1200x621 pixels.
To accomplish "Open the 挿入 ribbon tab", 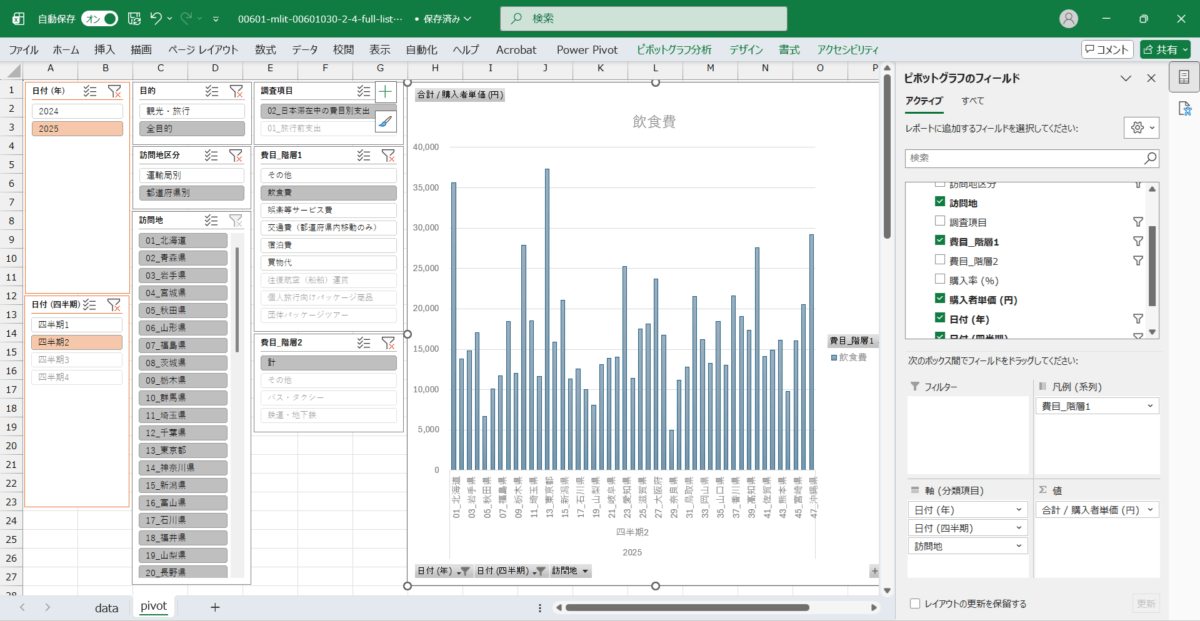I will tap(105, 49).
